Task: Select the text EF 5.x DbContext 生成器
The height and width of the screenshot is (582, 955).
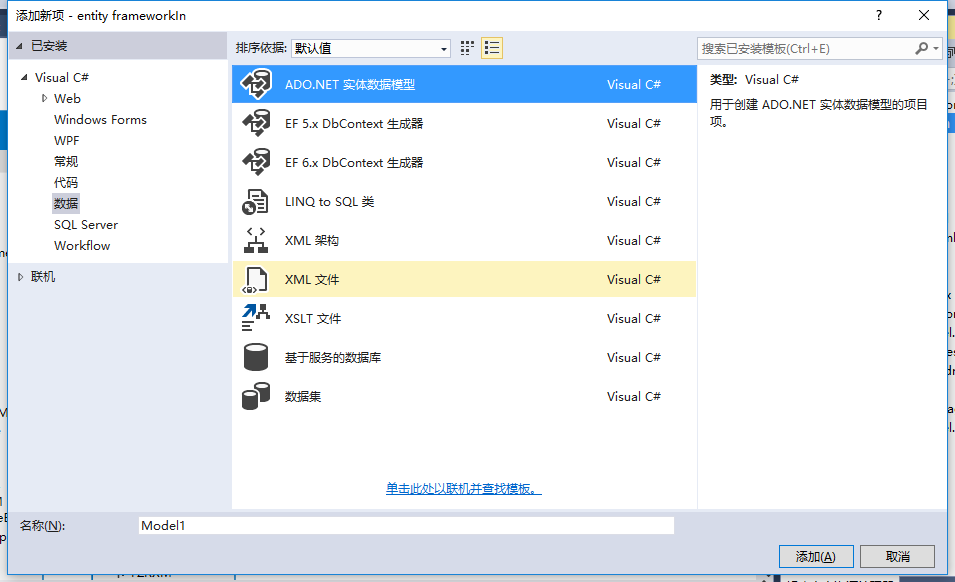Action: [354, 124]
